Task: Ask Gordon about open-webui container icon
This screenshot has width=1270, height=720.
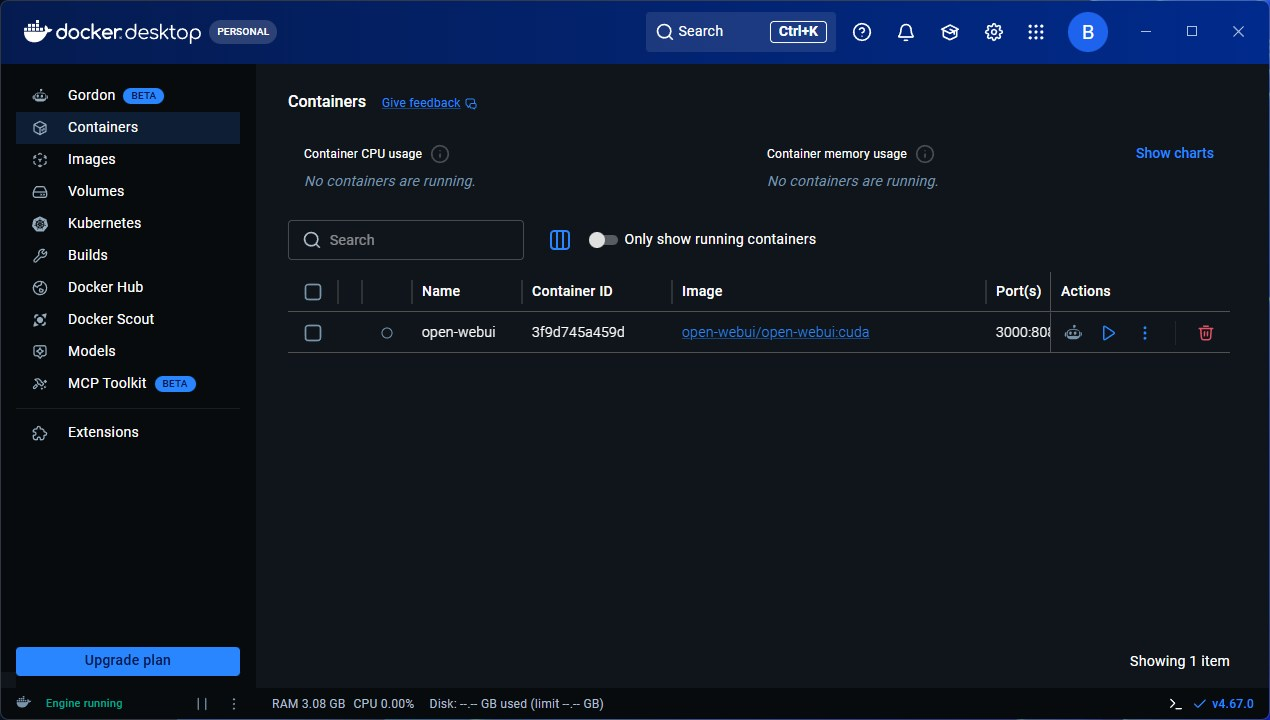Action: [1073, 333]
